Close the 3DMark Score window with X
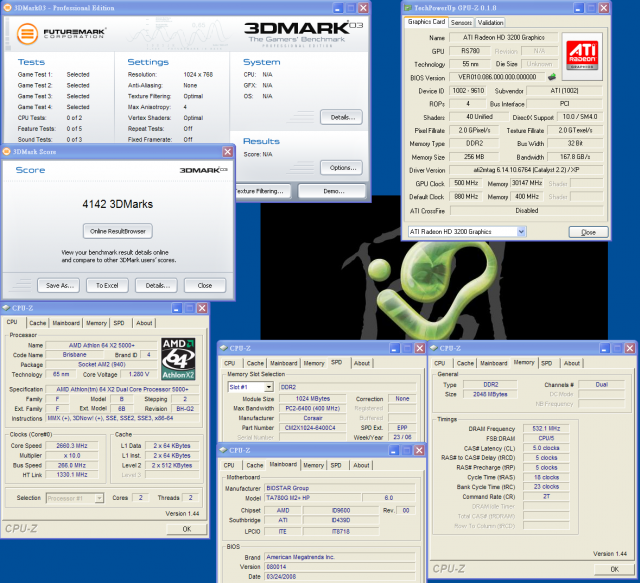Screen dimensions: 640x583 click(x=227, y=152)
